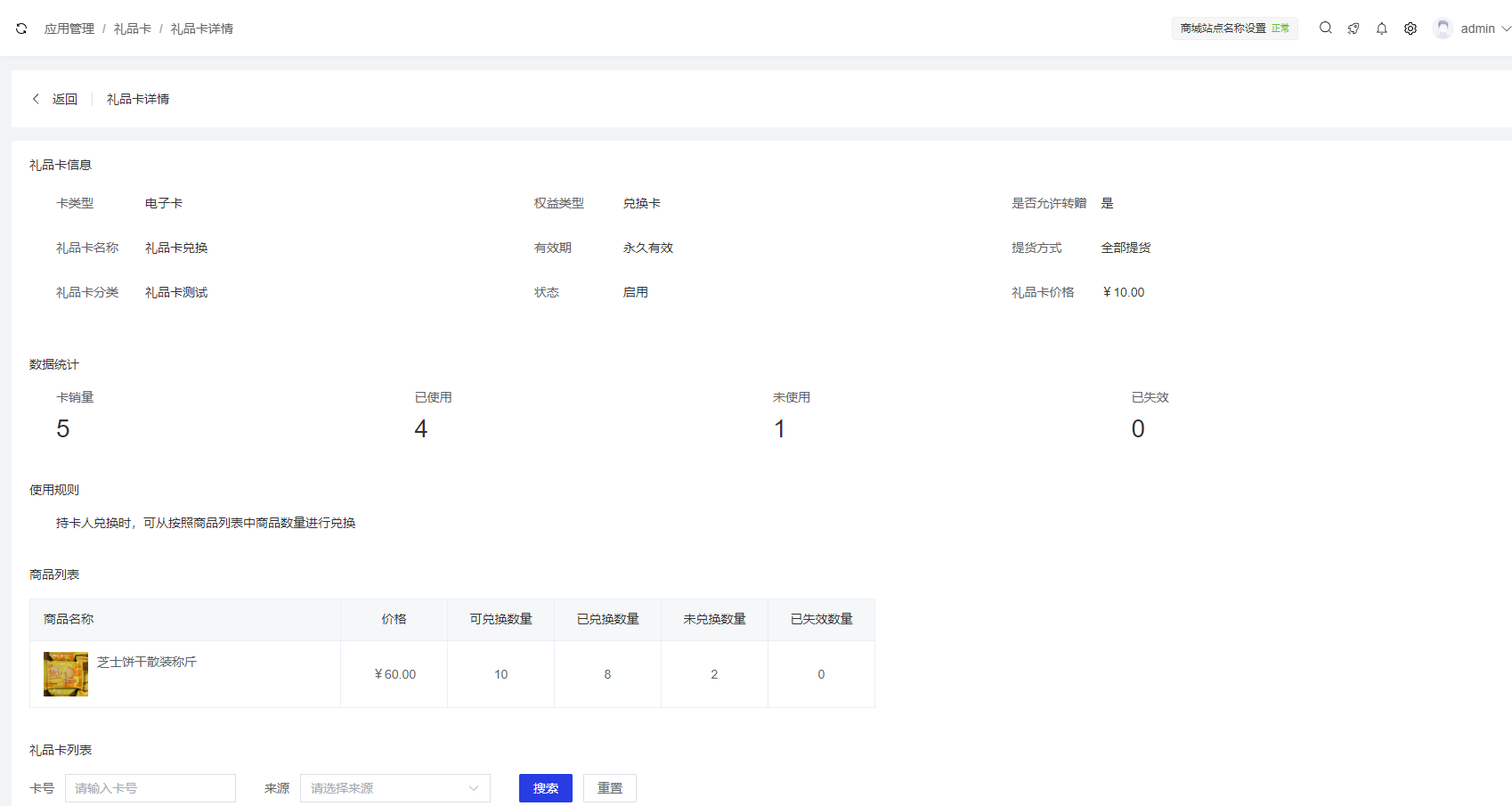Navigate to 礼品卡 breadcrumb item

(x=133, y=28)
